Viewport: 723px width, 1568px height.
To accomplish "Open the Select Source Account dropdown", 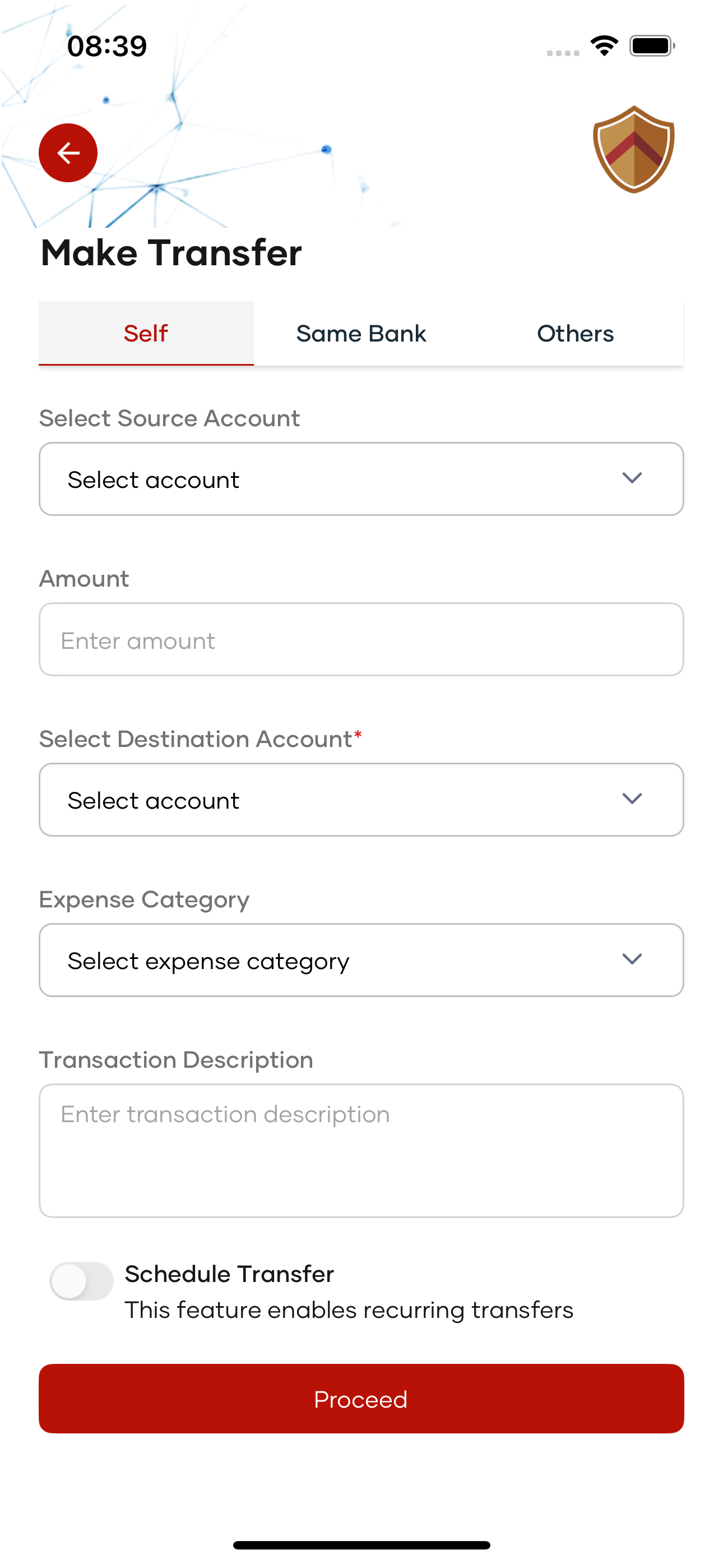I will click(361, 479).
